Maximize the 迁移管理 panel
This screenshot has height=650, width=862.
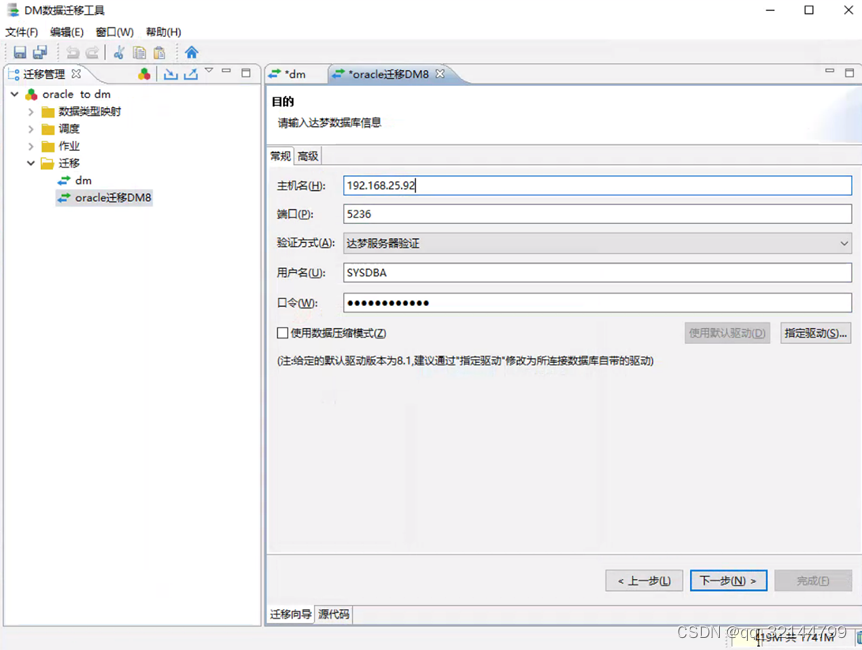coord(246,73)
